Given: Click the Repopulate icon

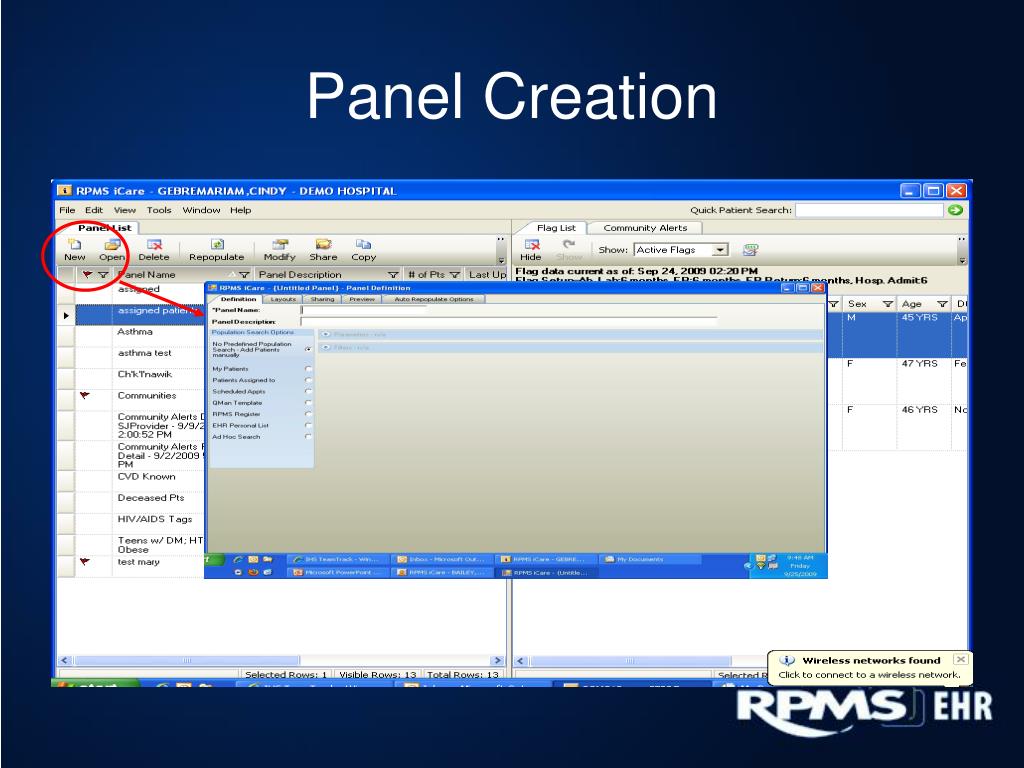Looking at the screenshot, I should coord(217,244).
